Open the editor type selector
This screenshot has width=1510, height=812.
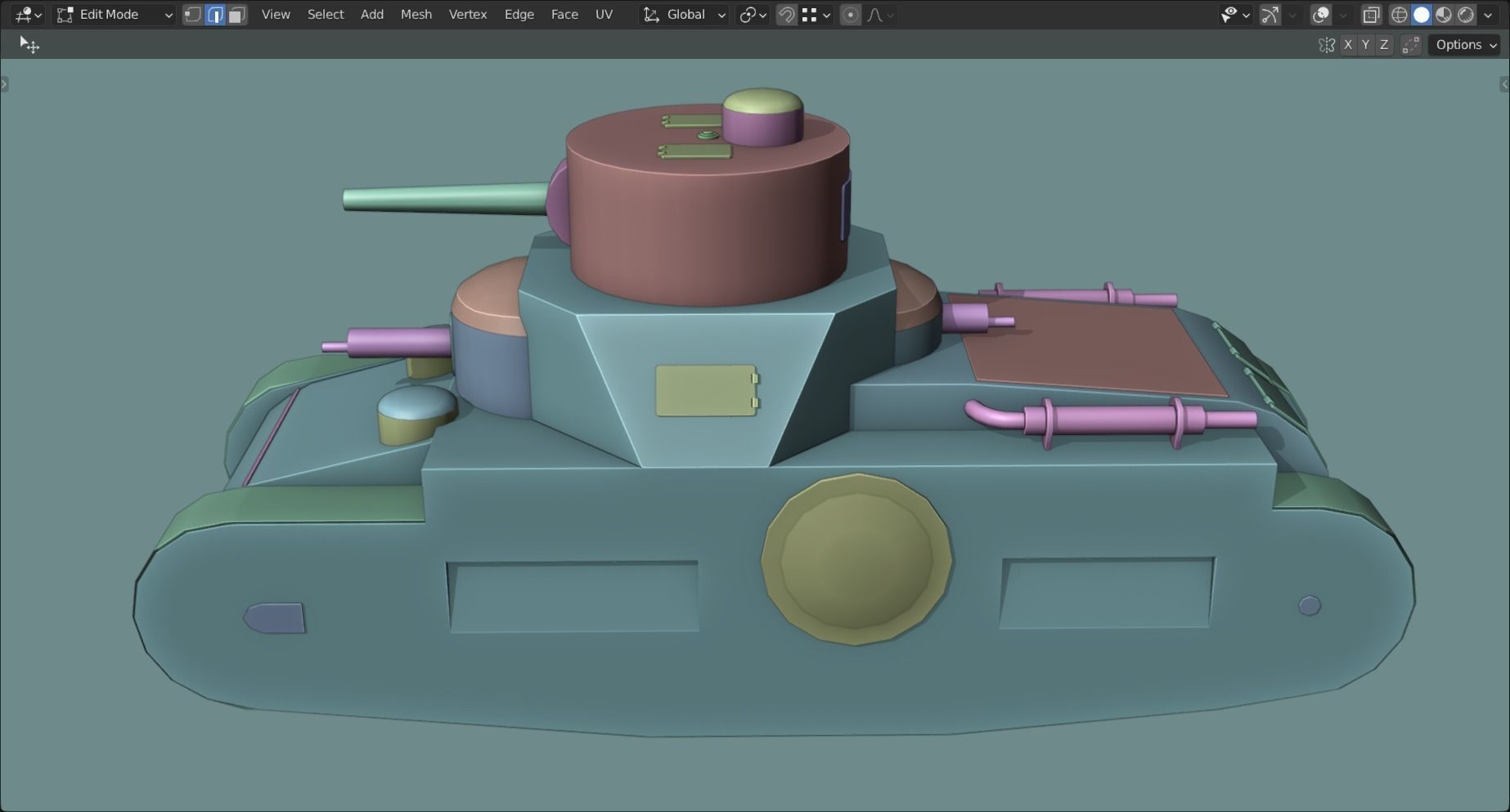[29, 15]
